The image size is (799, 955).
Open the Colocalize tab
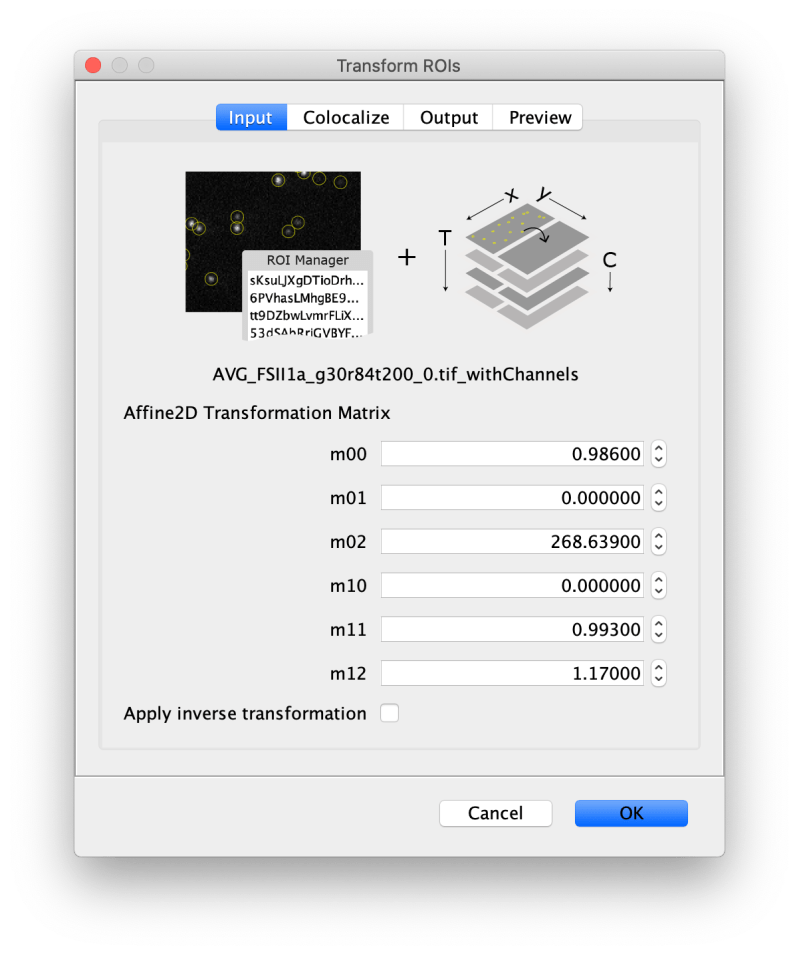click(x=345, y=118)
